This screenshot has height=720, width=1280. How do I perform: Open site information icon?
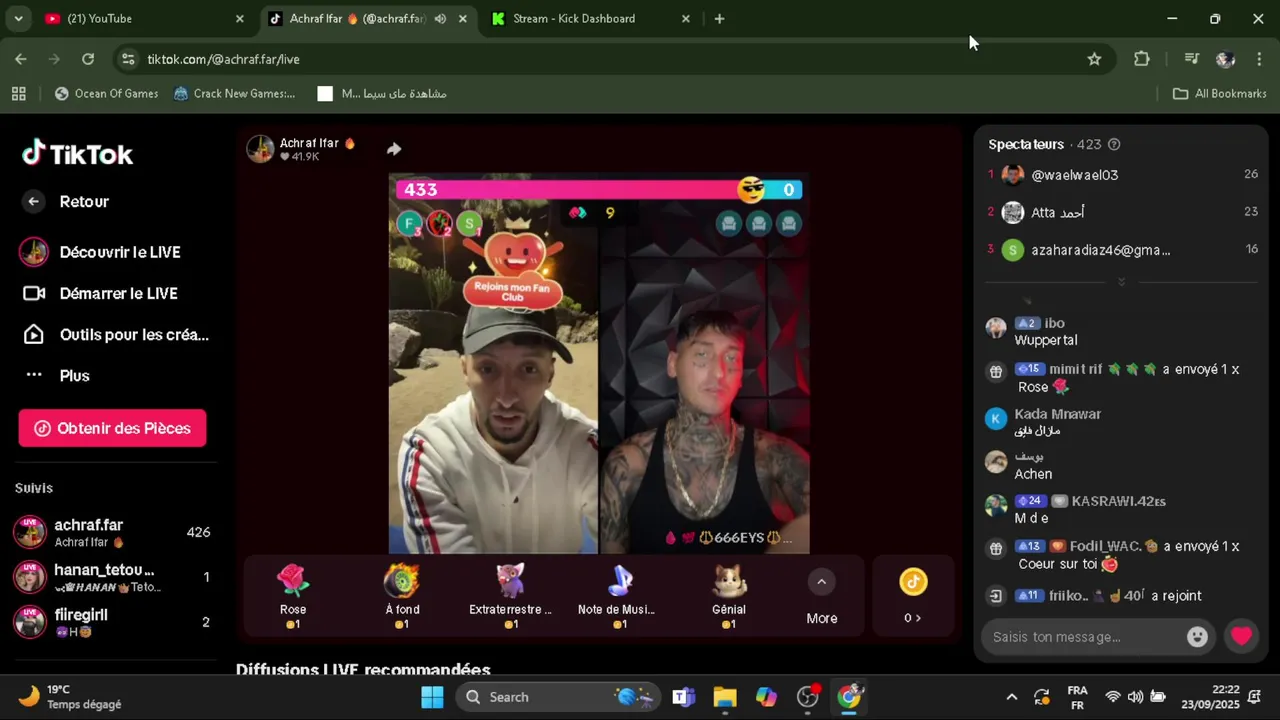tap(128, 59)
